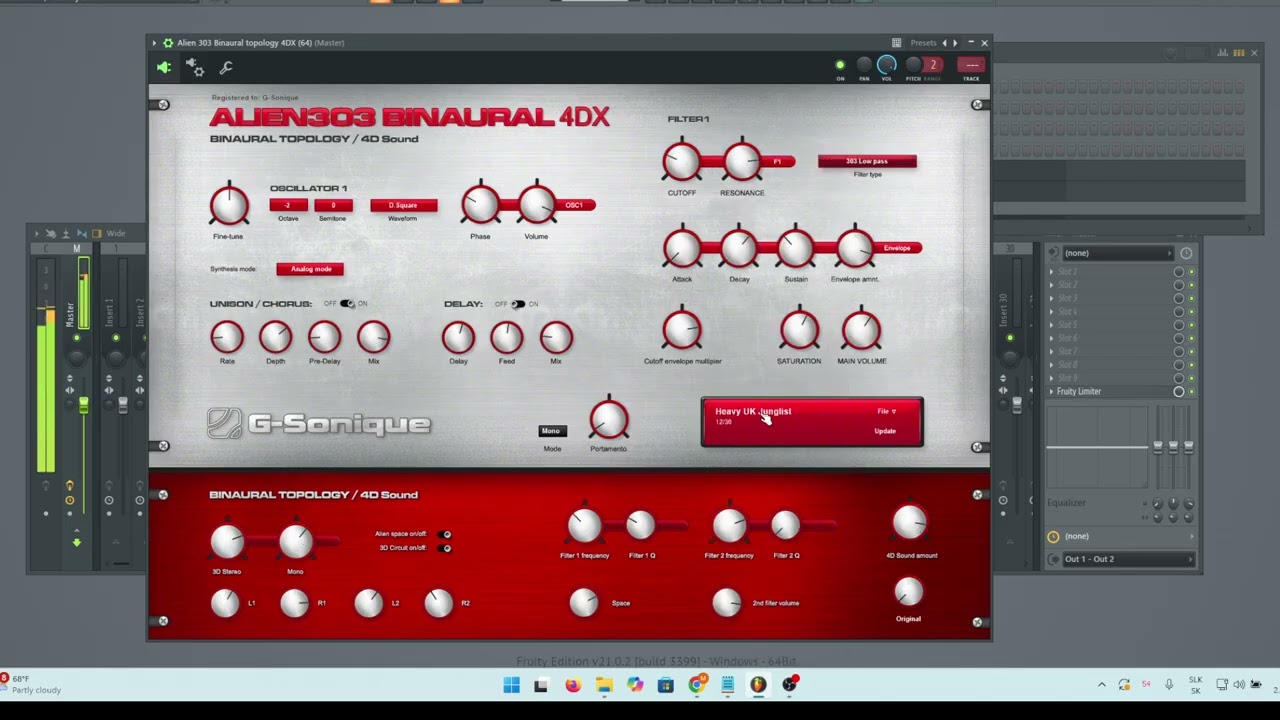Screen dimensions: 1280x720
Task: Click the PAN knob in plugin wrapper
Action: coord(864,65)
